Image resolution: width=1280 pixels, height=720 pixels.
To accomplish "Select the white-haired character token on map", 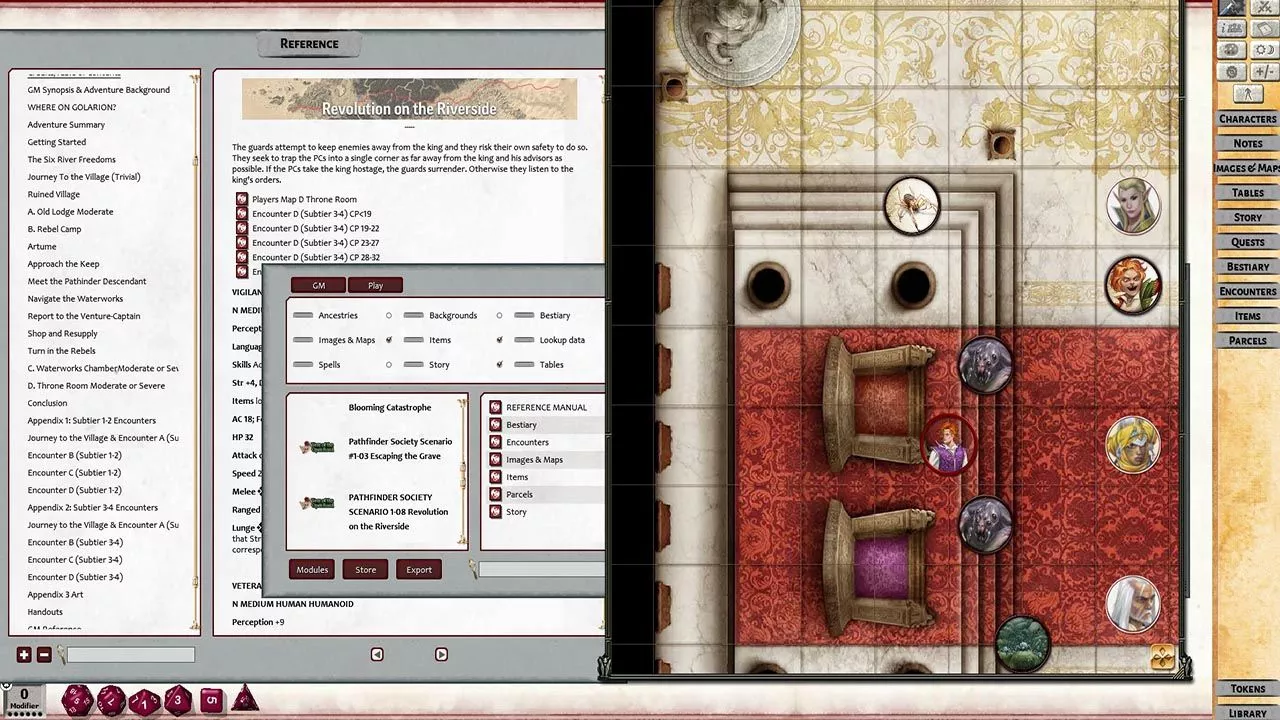I will pyautogui.click(x=1133, y=605).
